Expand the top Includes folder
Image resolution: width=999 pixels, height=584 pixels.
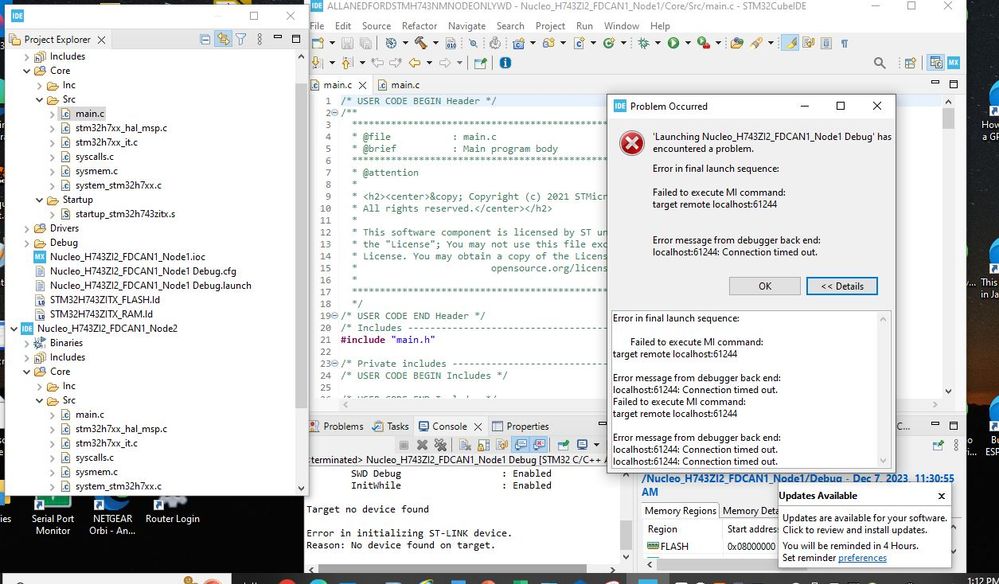click(x=27, y=56)
